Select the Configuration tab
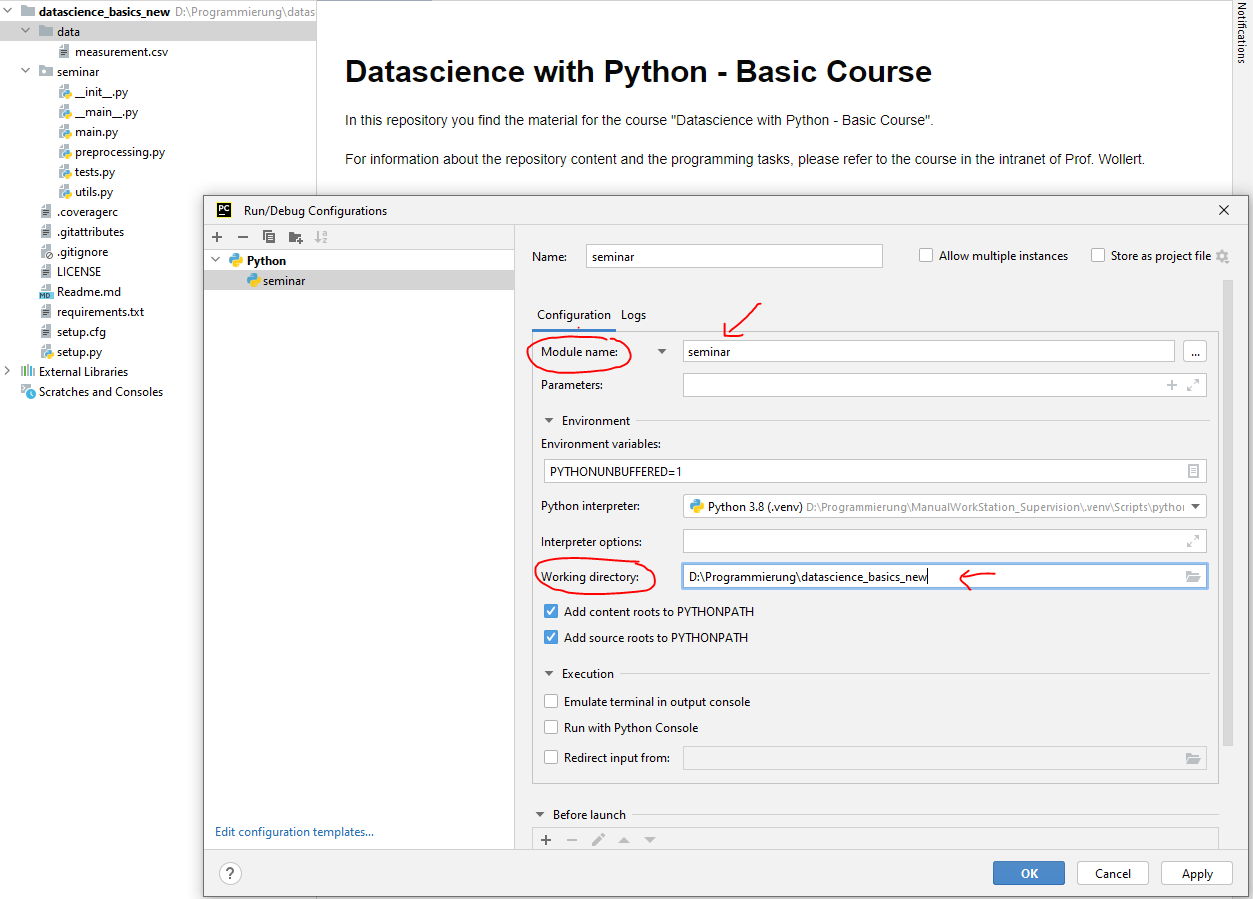Image resolution: width=1253 pixels, height=899 pixels. (x=573, y=314)
